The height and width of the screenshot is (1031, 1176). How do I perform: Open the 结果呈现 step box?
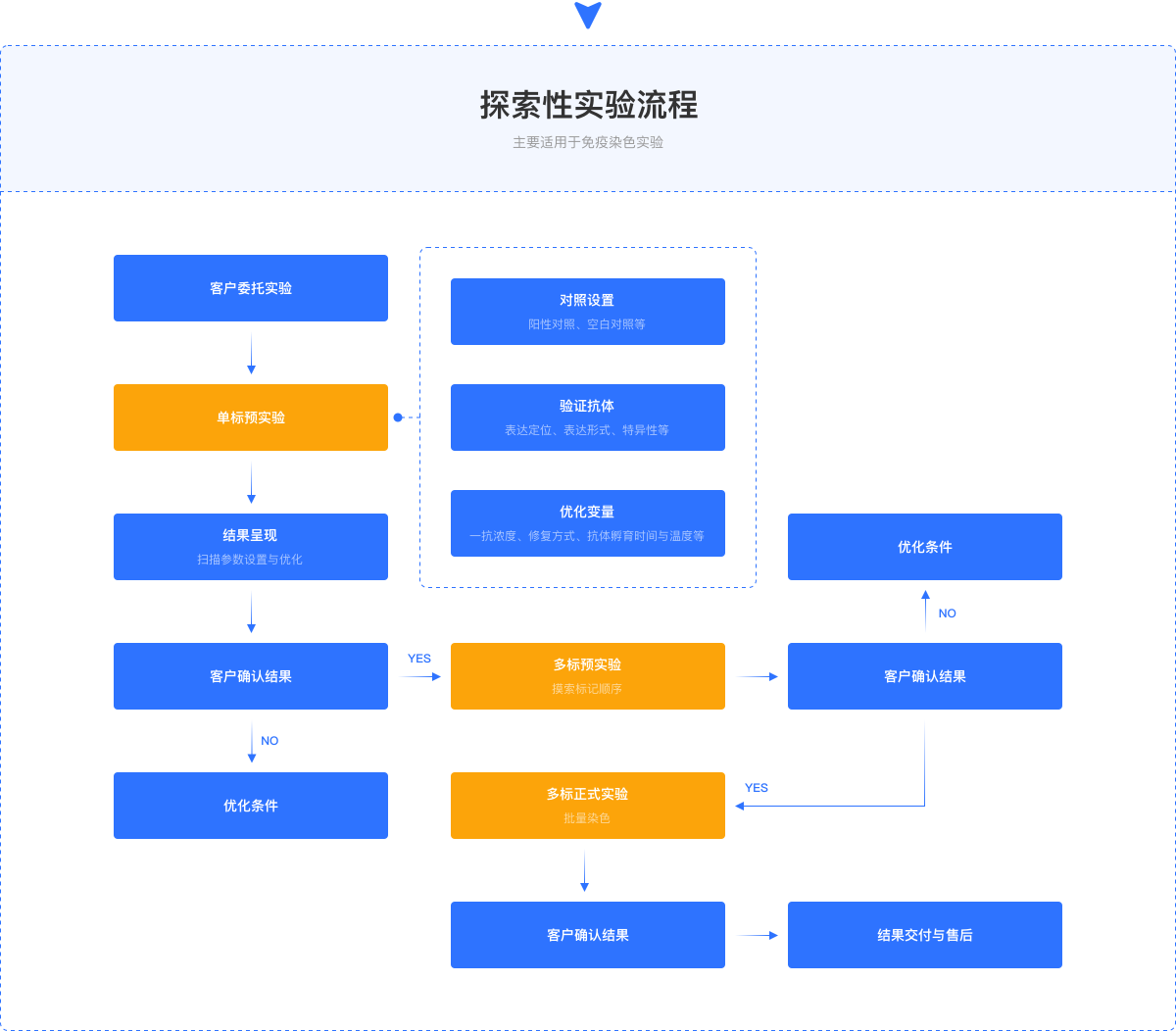click(251, 547)
